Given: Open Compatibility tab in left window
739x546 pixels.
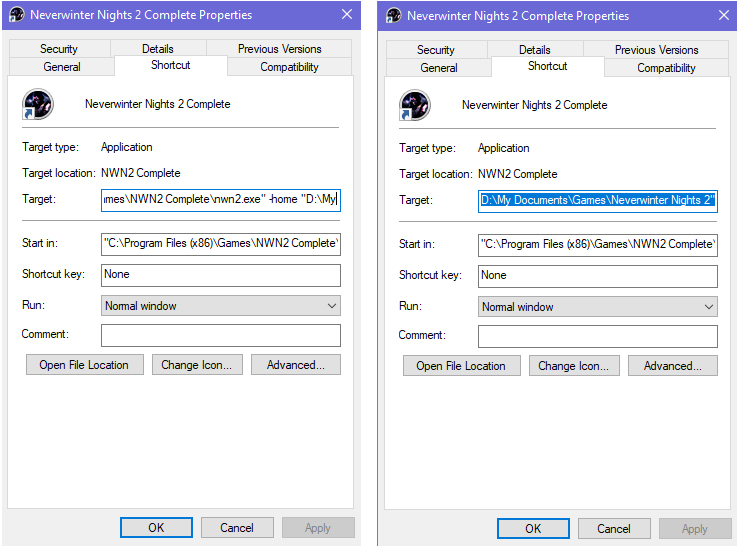Looking at the screenshot, I should point(289,66).
